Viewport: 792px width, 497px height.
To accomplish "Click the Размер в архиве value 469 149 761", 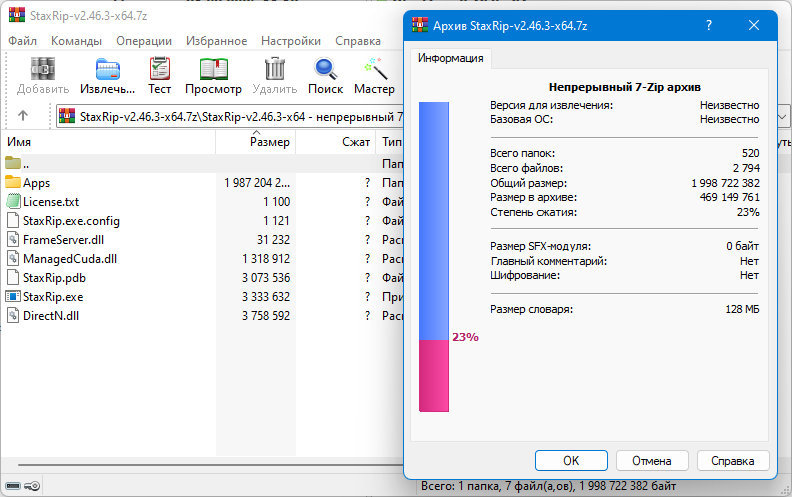I will (729, 197).
